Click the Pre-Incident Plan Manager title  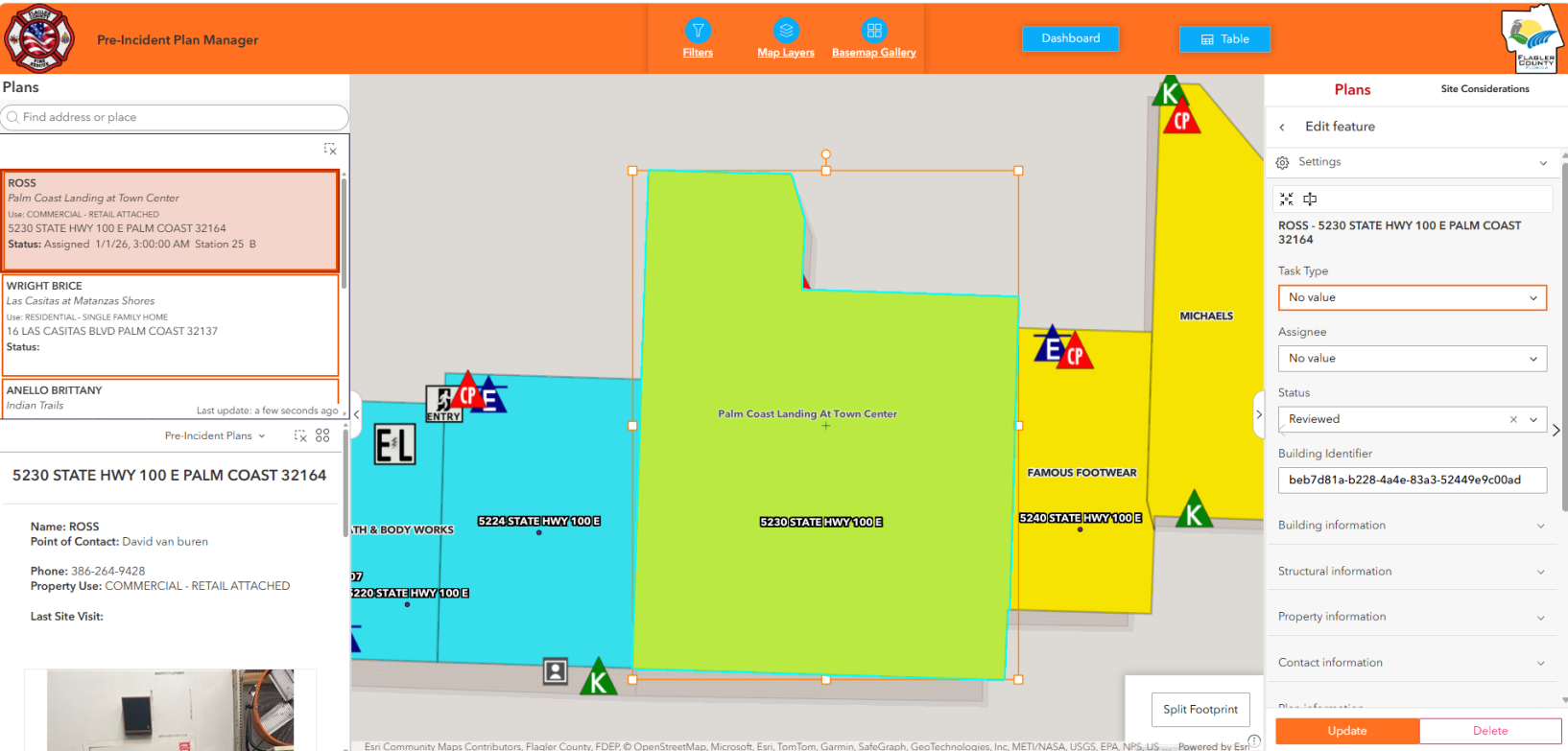[x=178, y=40]
